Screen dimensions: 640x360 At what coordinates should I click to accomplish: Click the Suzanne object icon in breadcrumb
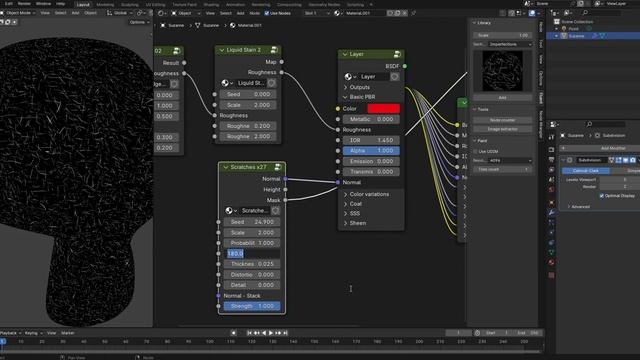point(163,25)
